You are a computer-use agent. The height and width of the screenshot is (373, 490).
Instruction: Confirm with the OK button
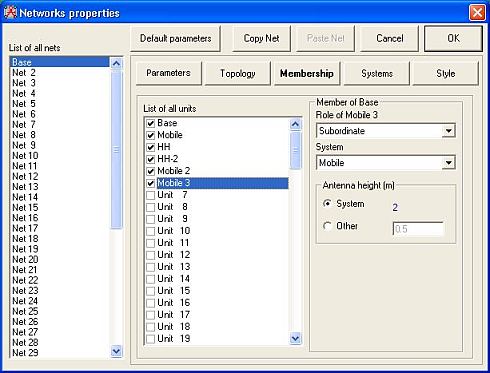[x=453, y=39]
